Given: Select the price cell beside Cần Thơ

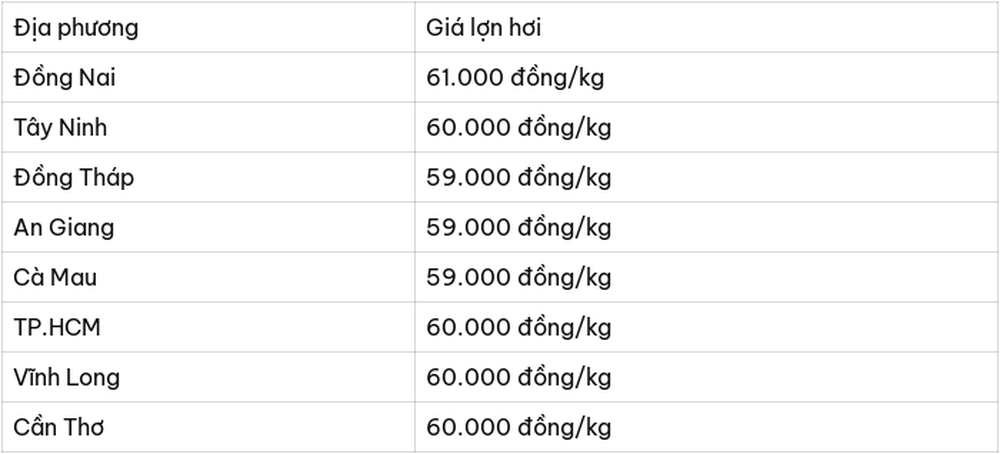Looking at the screenshot, I should pos(707,427).
